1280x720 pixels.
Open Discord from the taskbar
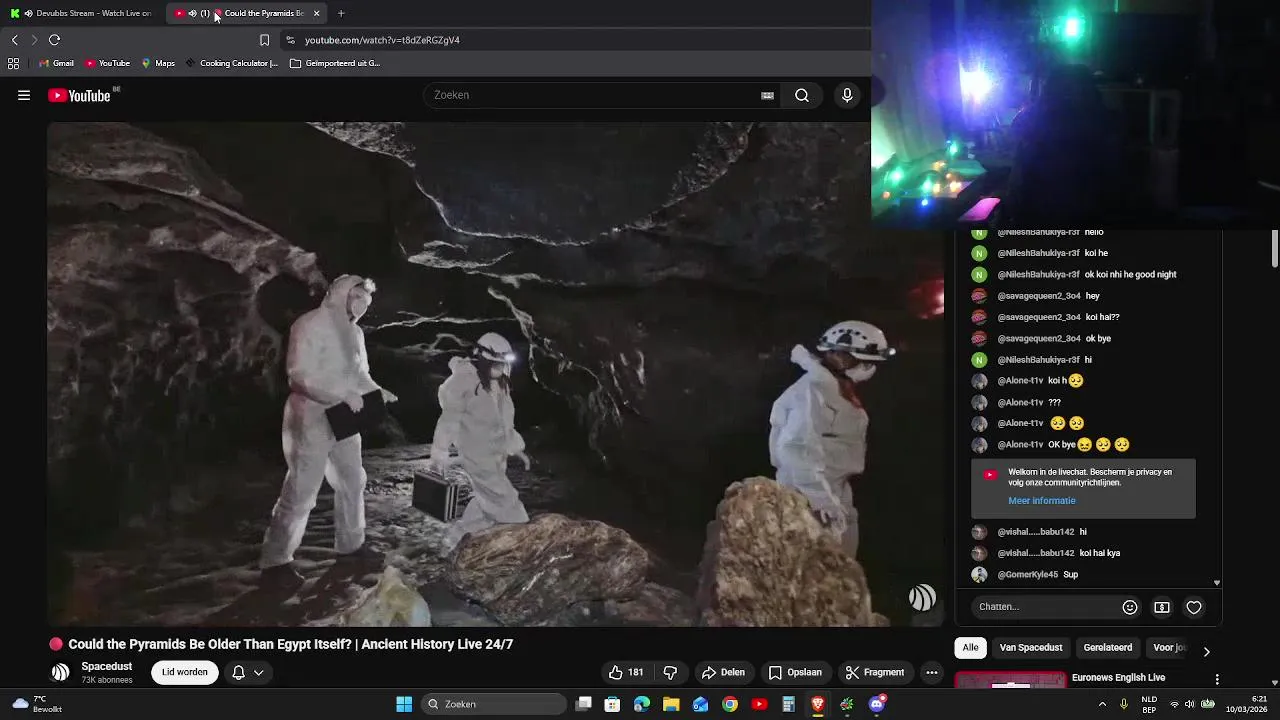point(877,704)
